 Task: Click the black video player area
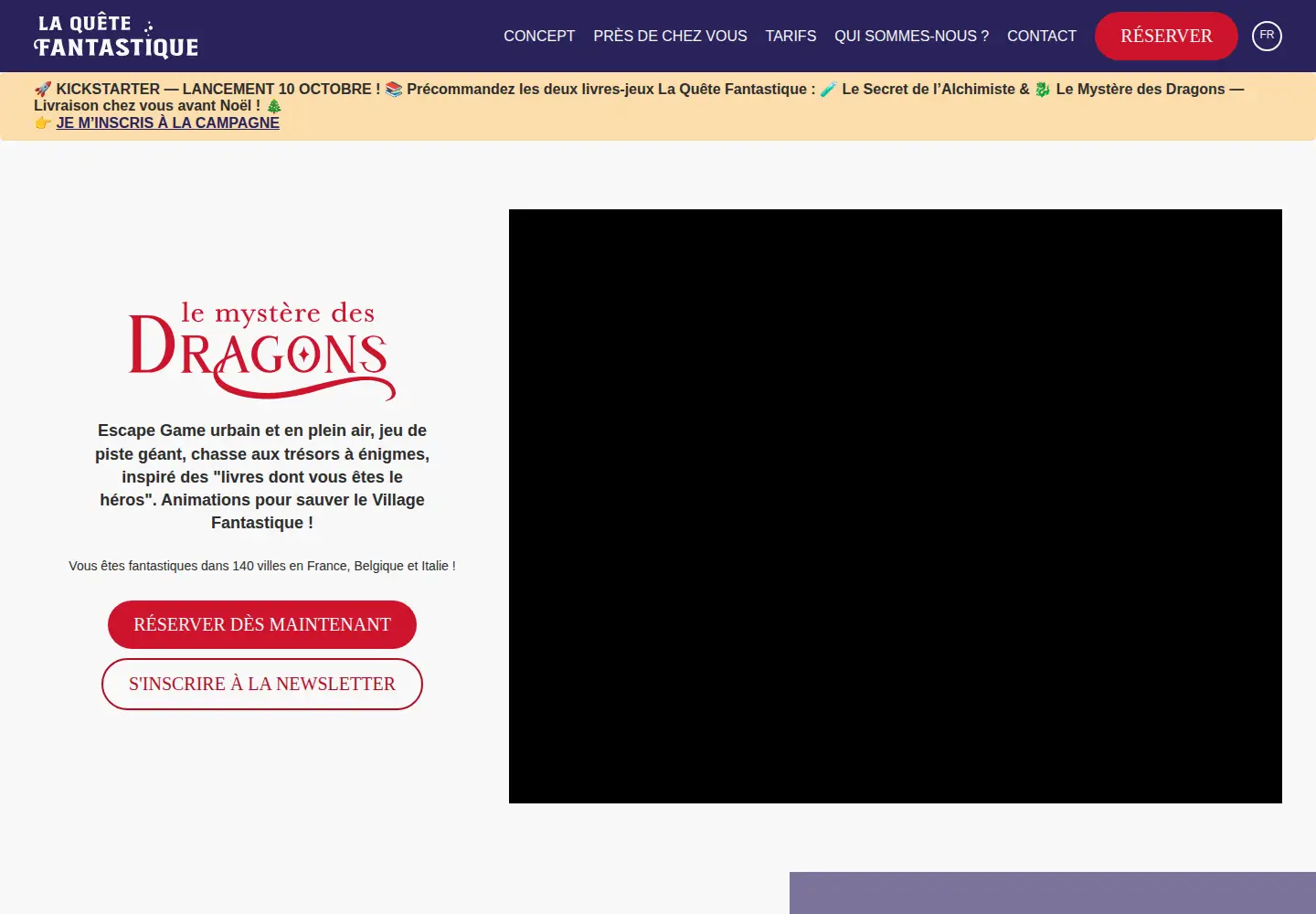(896, 506)
